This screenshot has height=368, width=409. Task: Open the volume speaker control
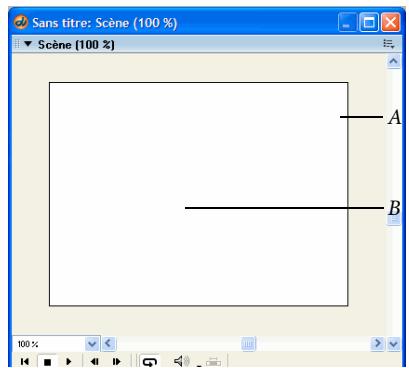tap(181, 361)
